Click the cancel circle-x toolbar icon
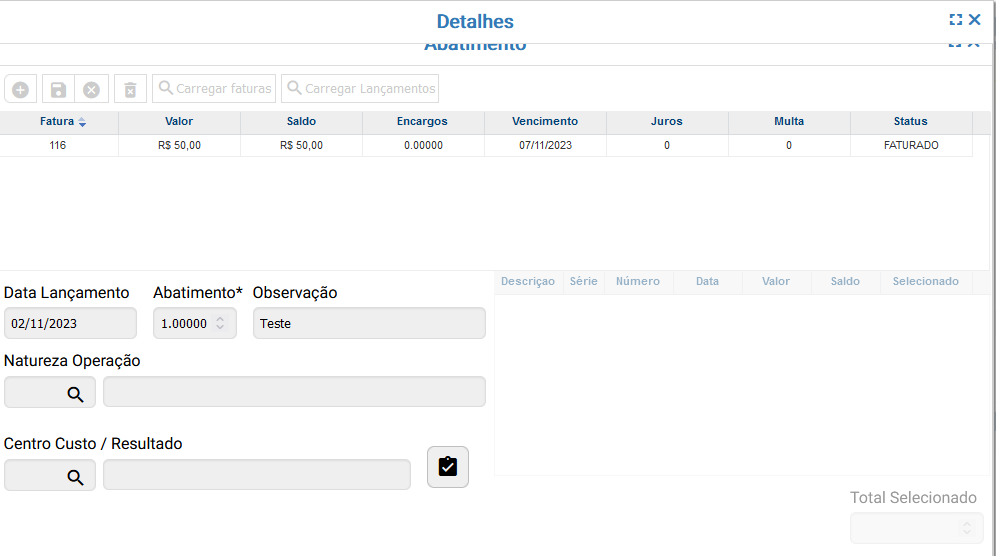The height and width of the screenshot is (556, 996). [91, 89]
